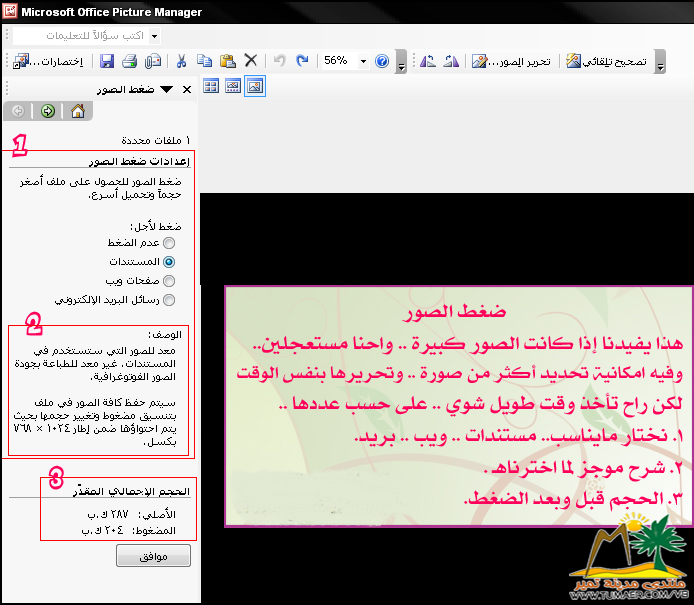This screenshot has width=694, height=605.
Task: Select the 'رسائل البريد الإلكتروني' radio option
Action: pyautogui.click(x=169, y=300)
